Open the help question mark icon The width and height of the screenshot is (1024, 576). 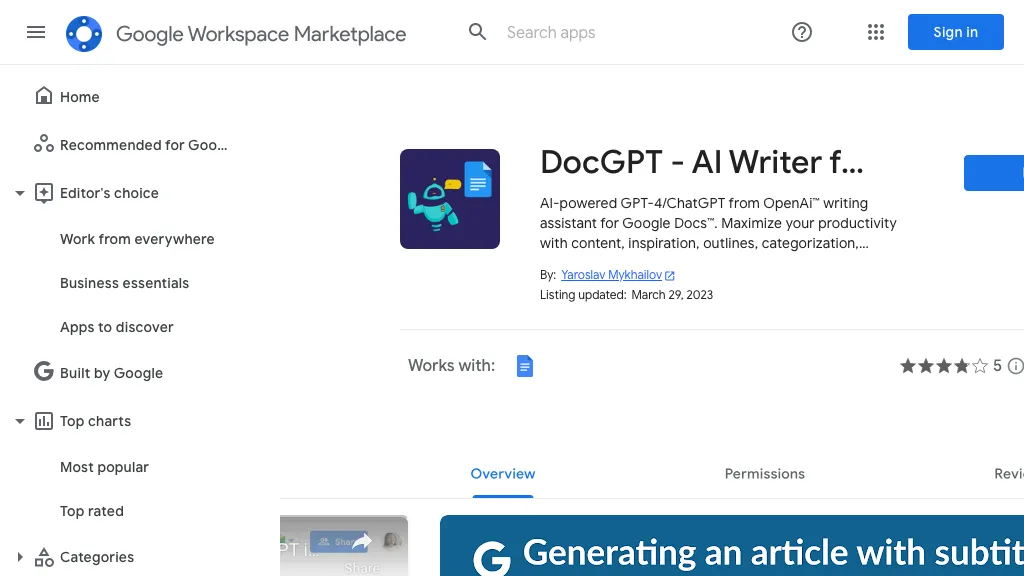tap(802, 32)
